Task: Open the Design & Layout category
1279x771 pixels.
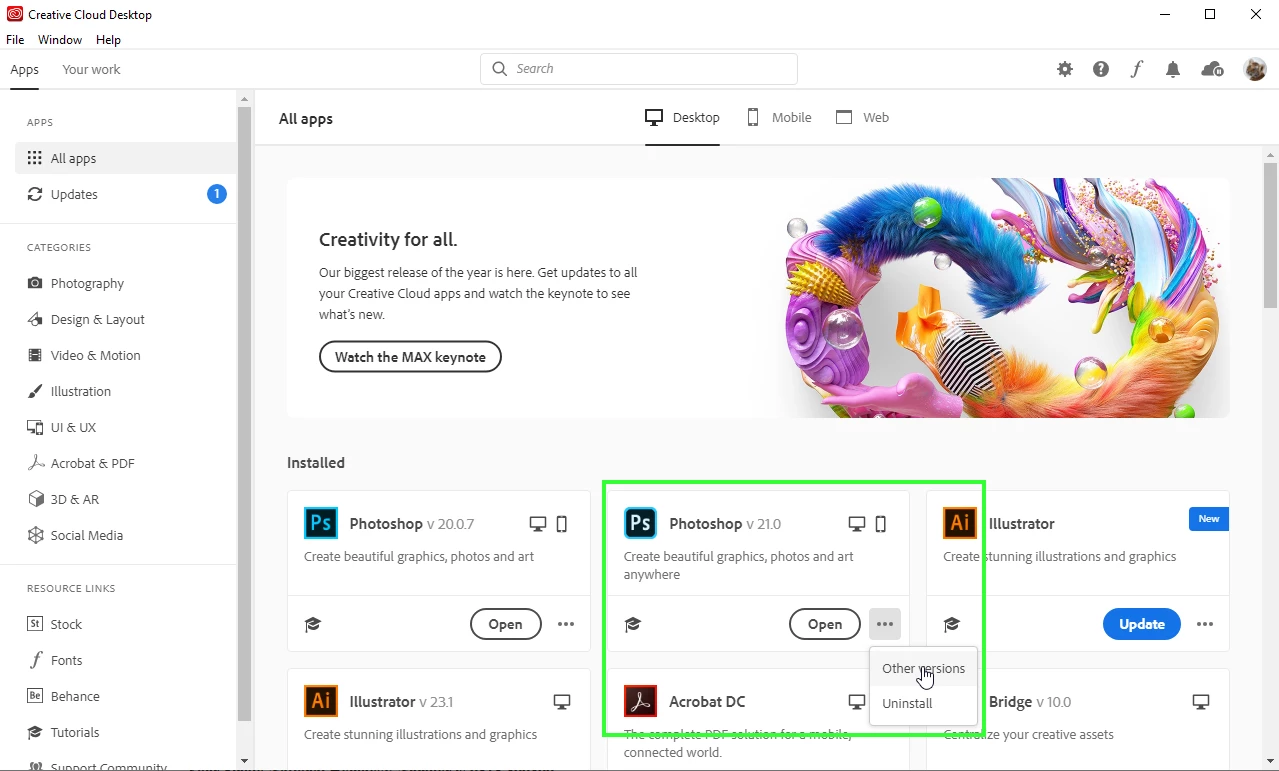Action: [86, 319]
